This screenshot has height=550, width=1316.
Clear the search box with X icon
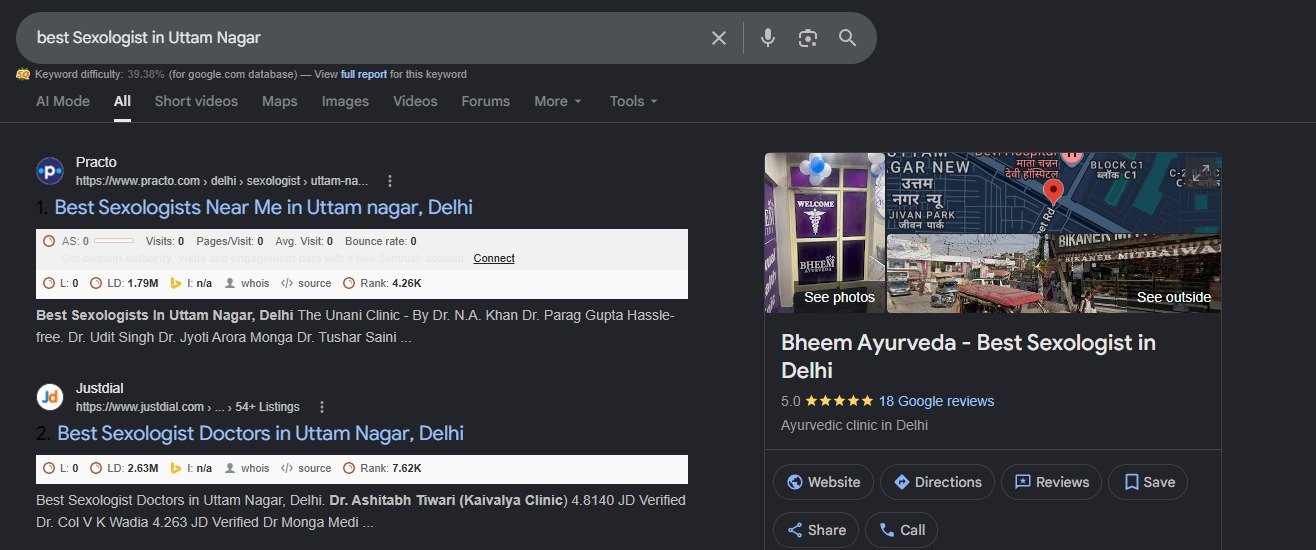[719, 38]
